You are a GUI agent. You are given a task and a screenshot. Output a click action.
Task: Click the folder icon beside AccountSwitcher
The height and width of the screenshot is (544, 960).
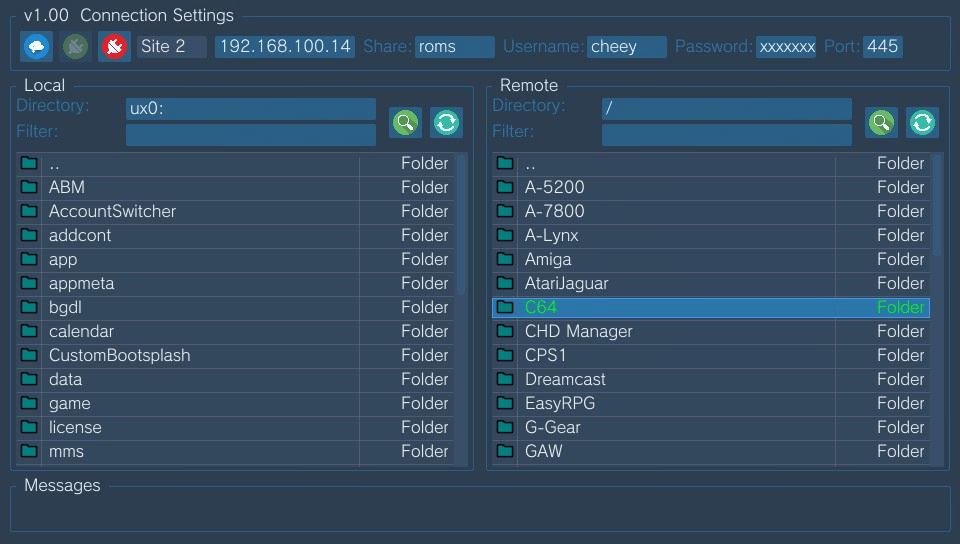tap(29, 211)
